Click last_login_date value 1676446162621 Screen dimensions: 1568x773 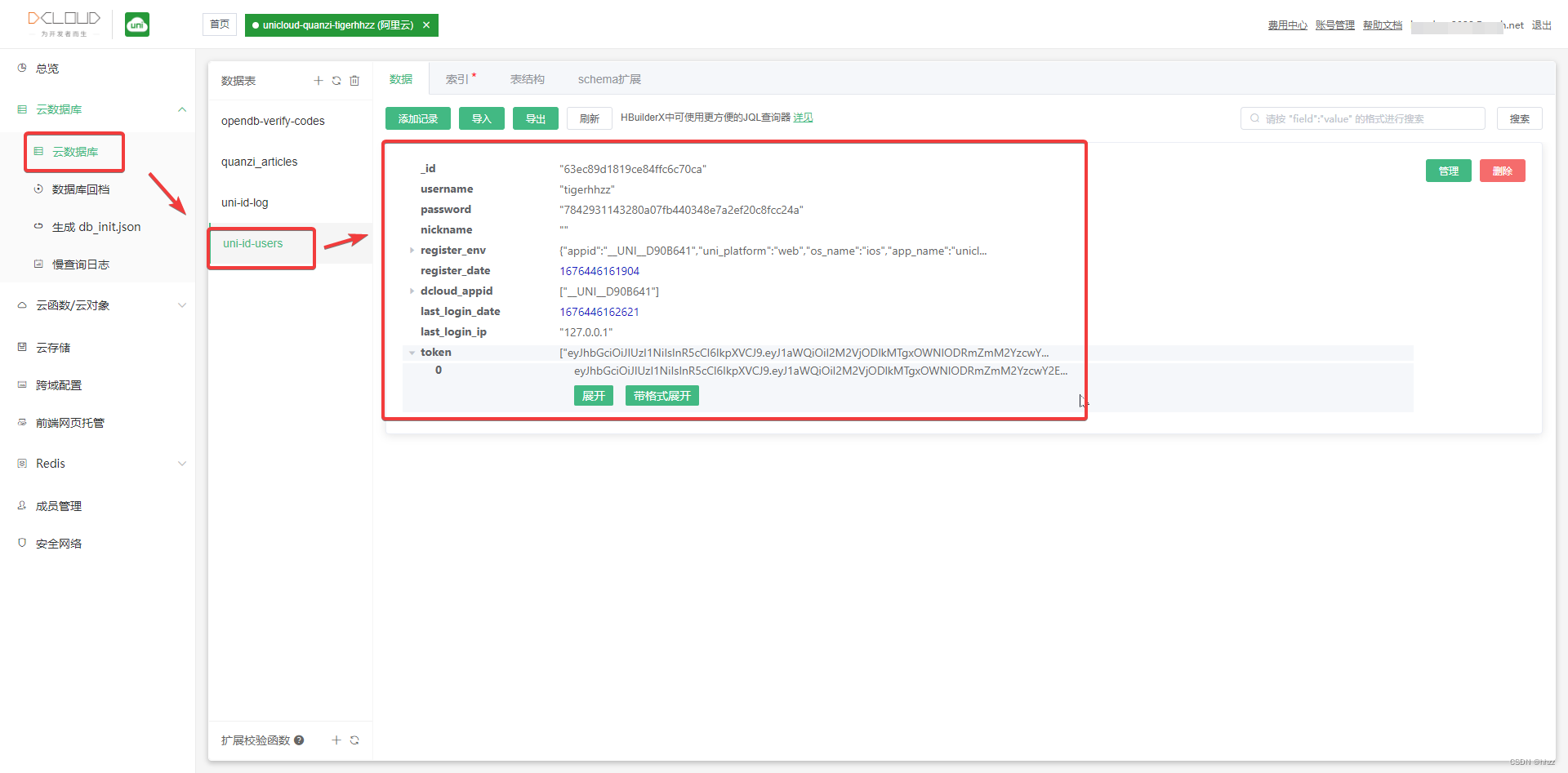pos(599,312)
